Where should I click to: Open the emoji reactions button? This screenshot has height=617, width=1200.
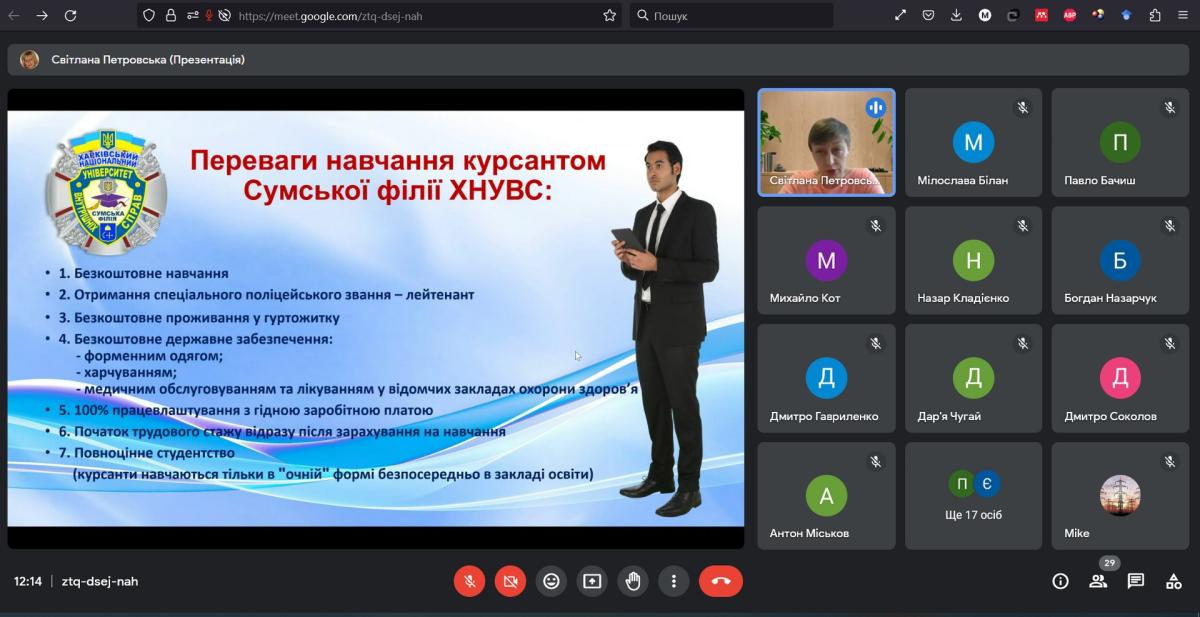[x=551, y=581]
